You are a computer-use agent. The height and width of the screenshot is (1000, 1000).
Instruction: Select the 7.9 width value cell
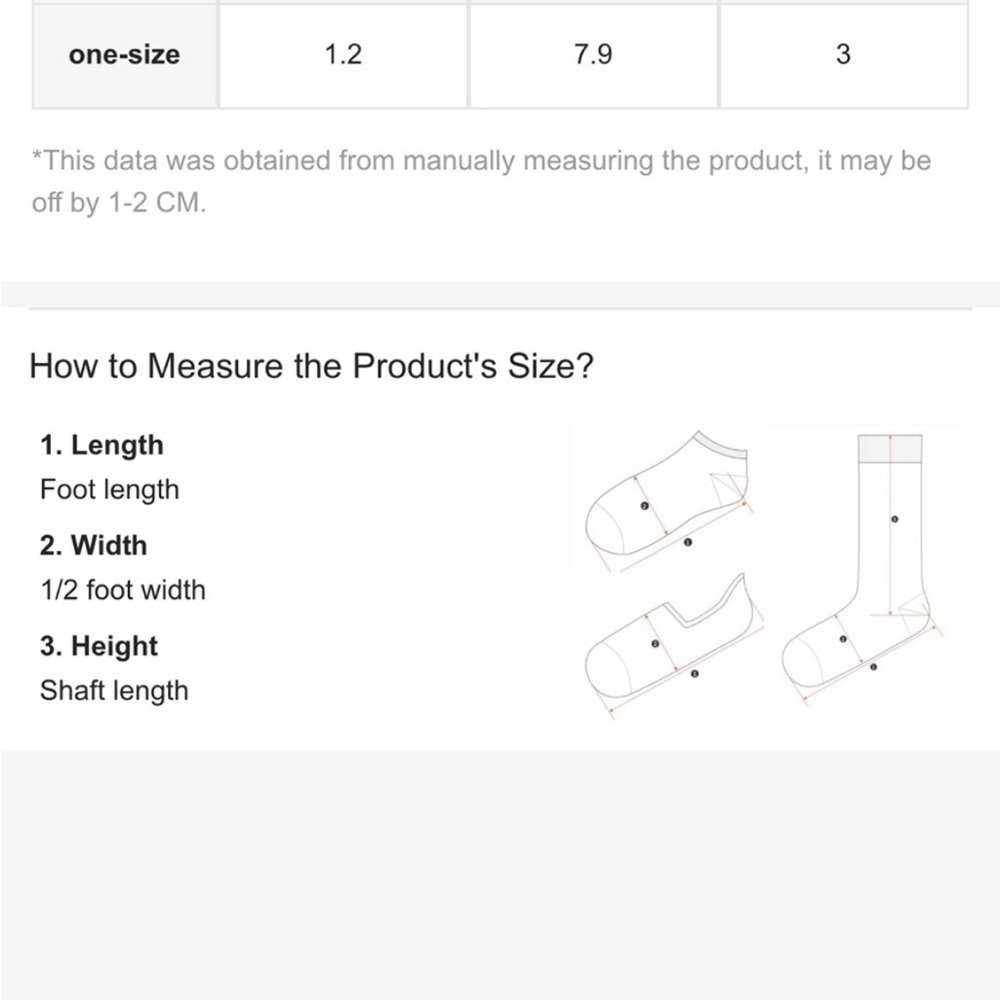[x=593, y=55]
